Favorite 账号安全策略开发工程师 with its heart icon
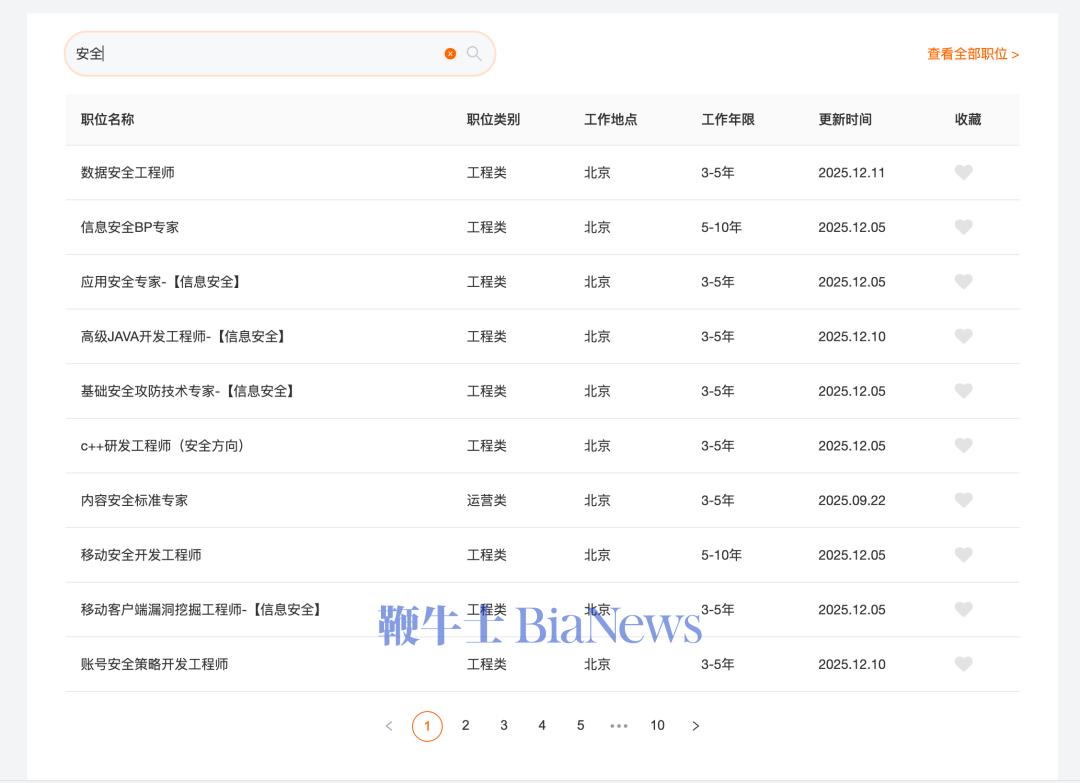 963,664
